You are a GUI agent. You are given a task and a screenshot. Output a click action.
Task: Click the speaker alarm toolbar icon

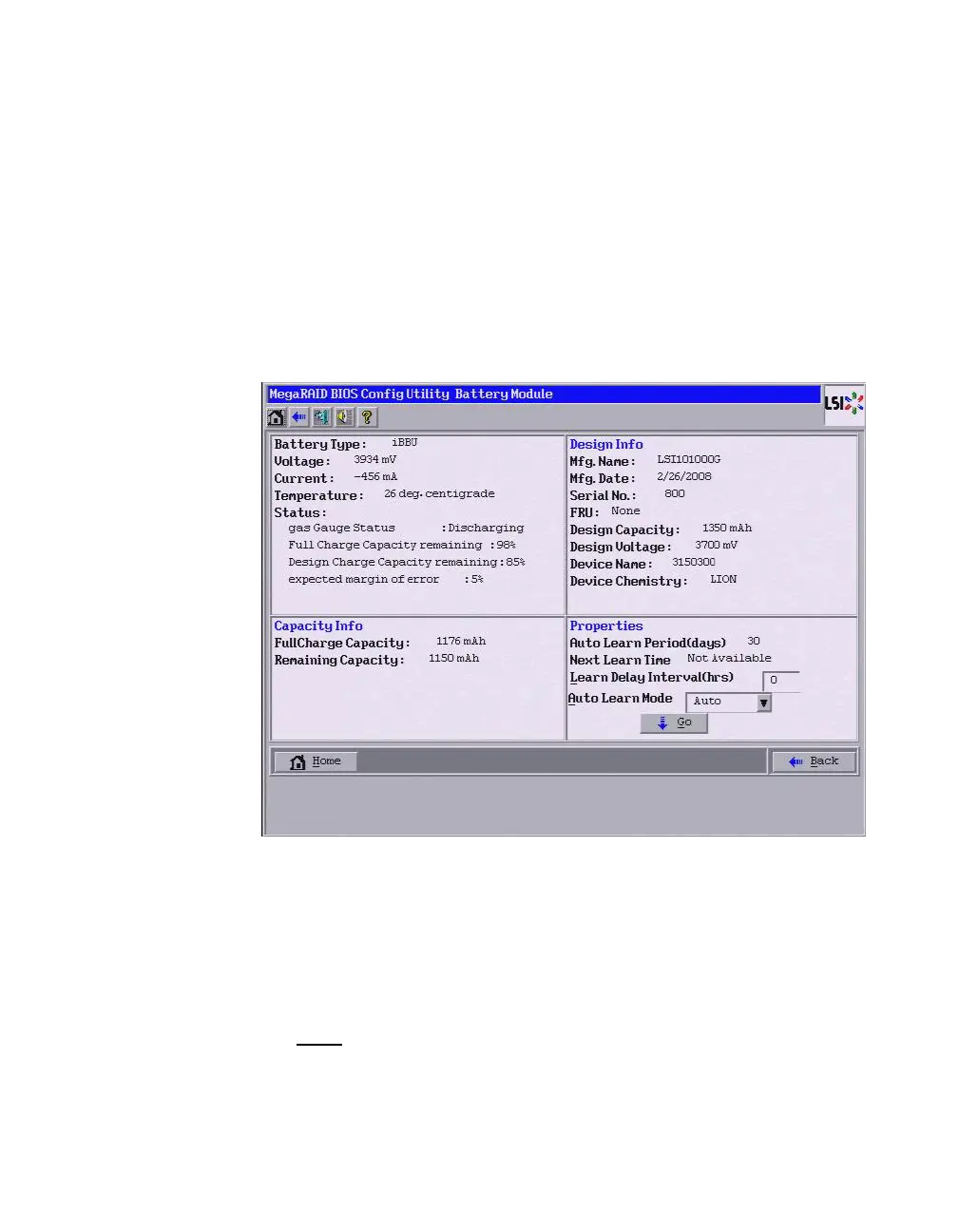pyautogui.click(x=345, y=417)
